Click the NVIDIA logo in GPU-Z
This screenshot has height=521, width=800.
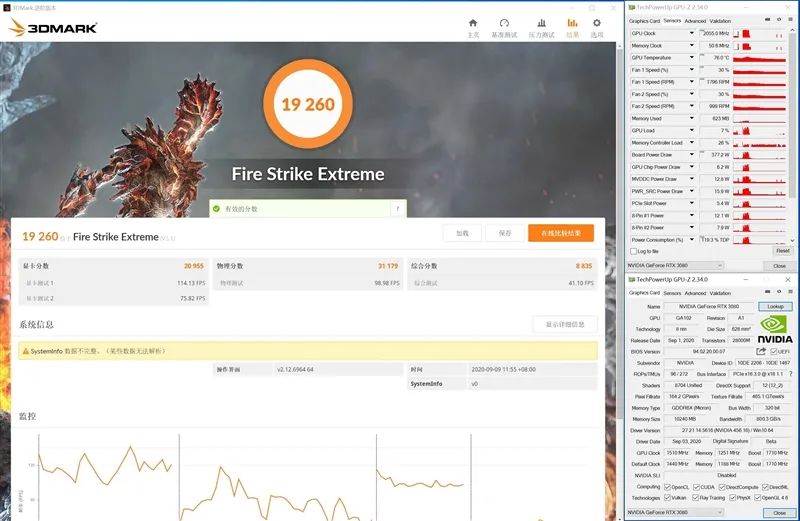click(774, 329)
